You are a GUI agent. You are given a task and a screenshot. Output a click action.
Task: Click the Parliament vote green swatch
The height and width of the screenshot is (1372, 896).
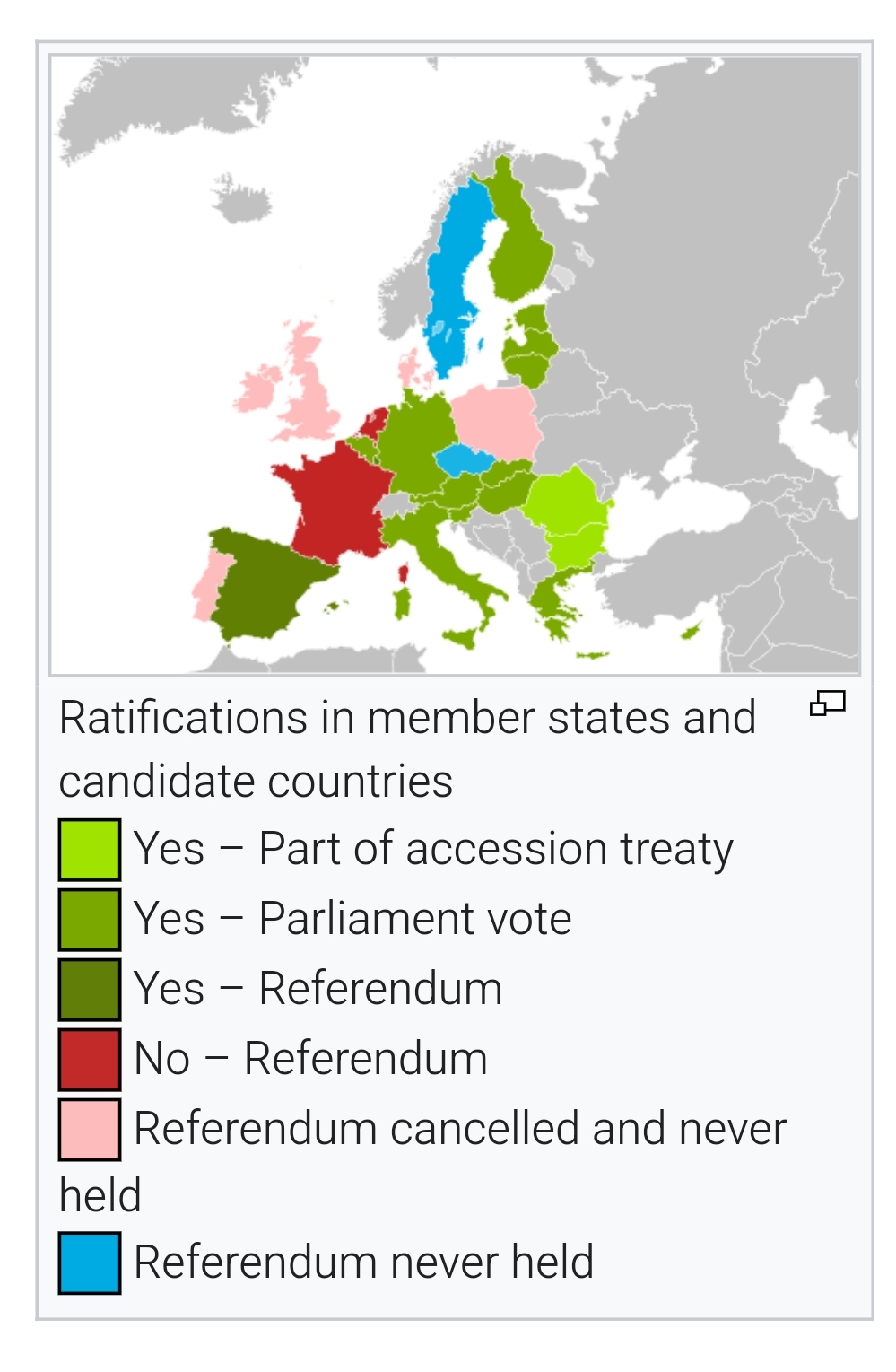click(90, 919)
